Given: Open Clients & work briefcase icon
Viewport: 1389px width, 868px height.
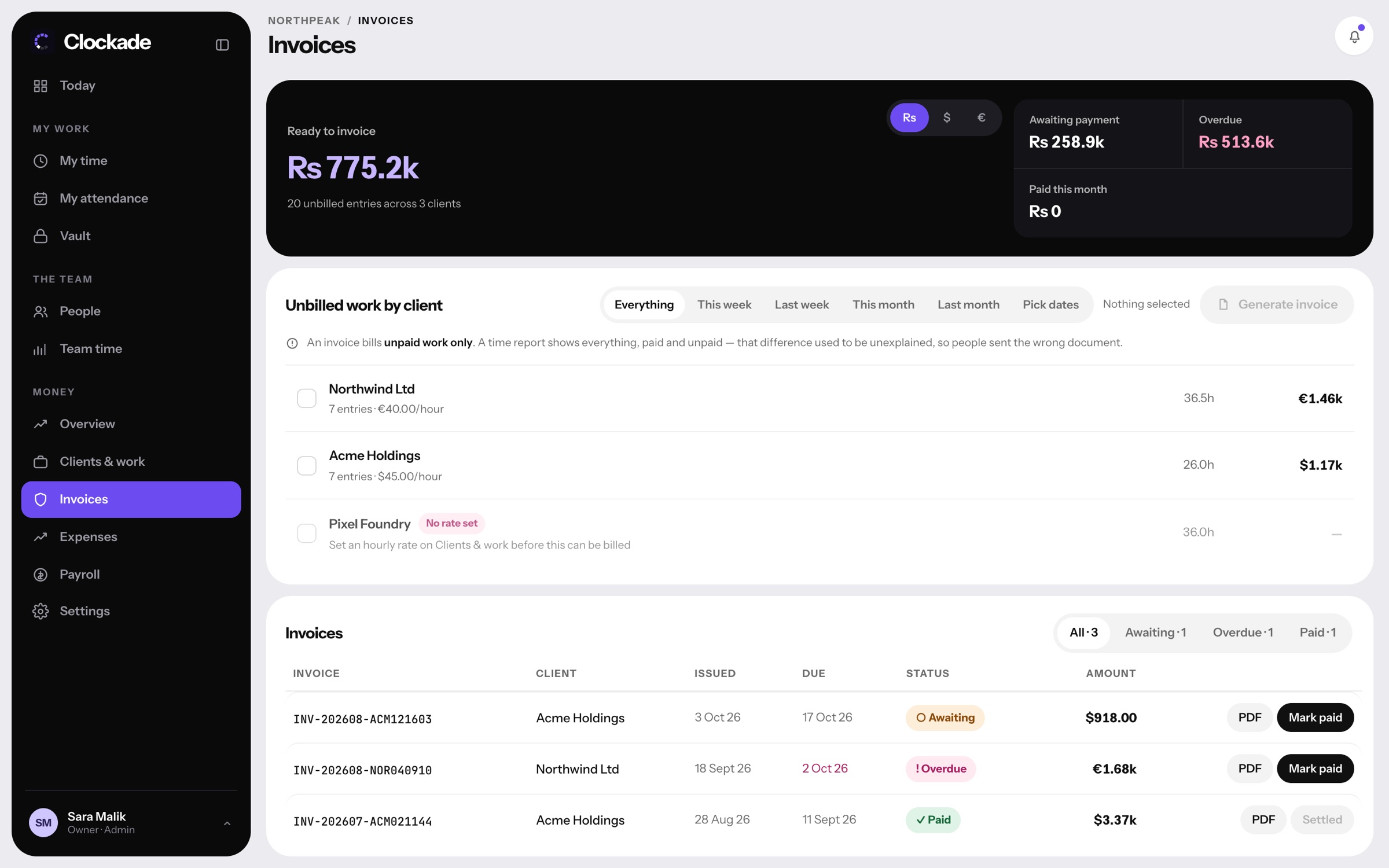Looking at the screenshot, I should 41,462.
